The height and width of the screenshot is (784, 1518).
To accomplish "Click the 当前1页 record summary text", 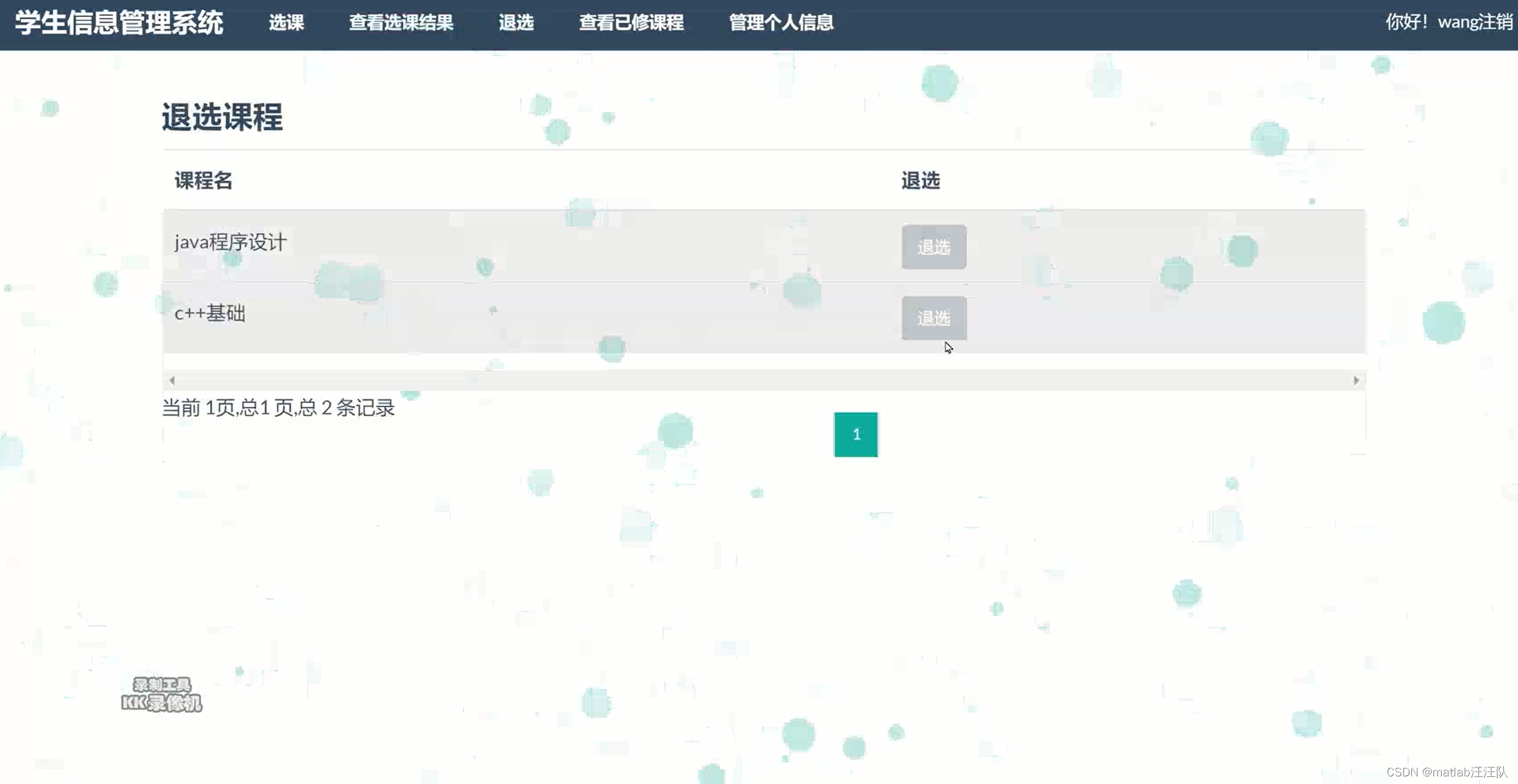I will point(278,408).
